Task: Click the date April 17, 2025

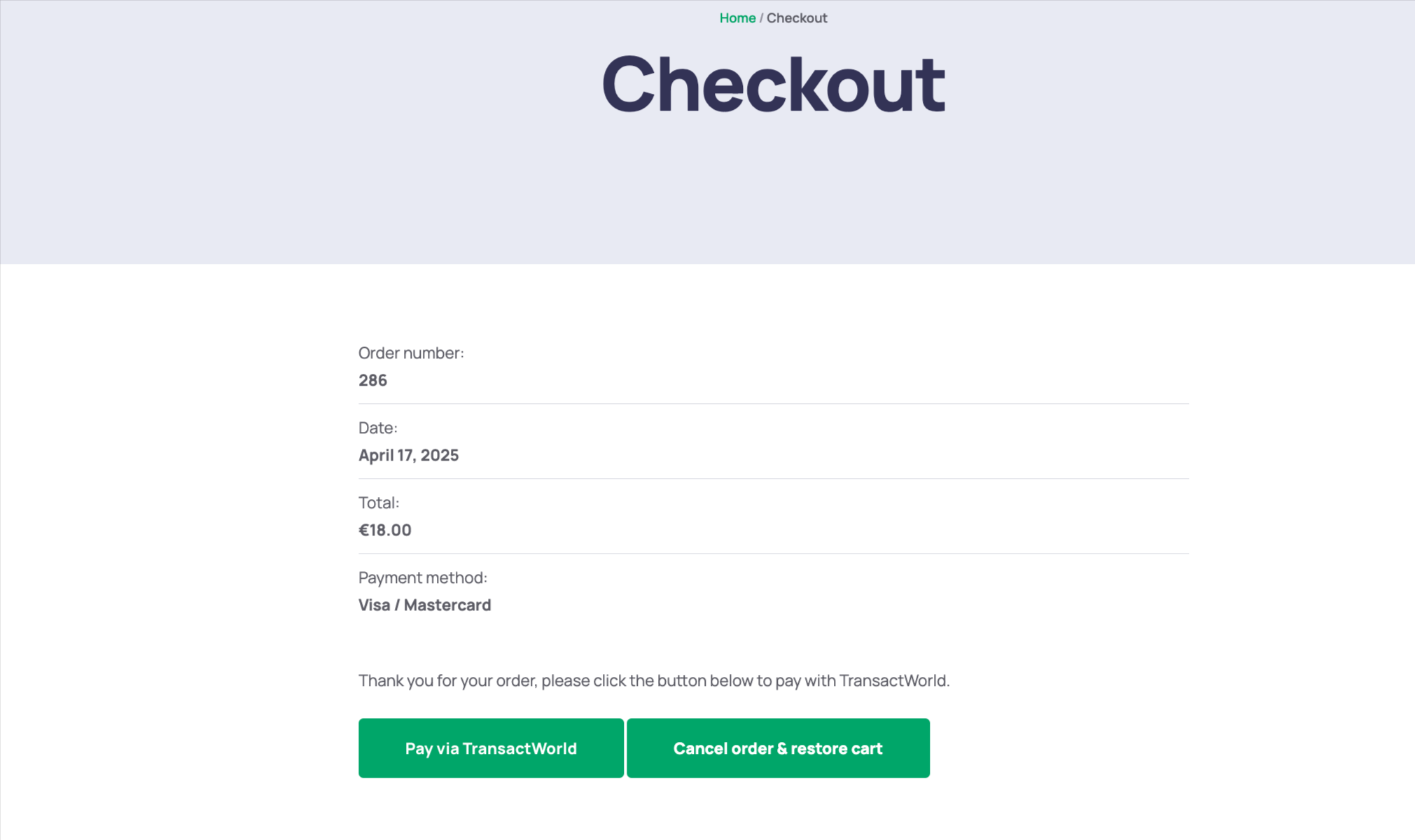Action: [409, 455]
